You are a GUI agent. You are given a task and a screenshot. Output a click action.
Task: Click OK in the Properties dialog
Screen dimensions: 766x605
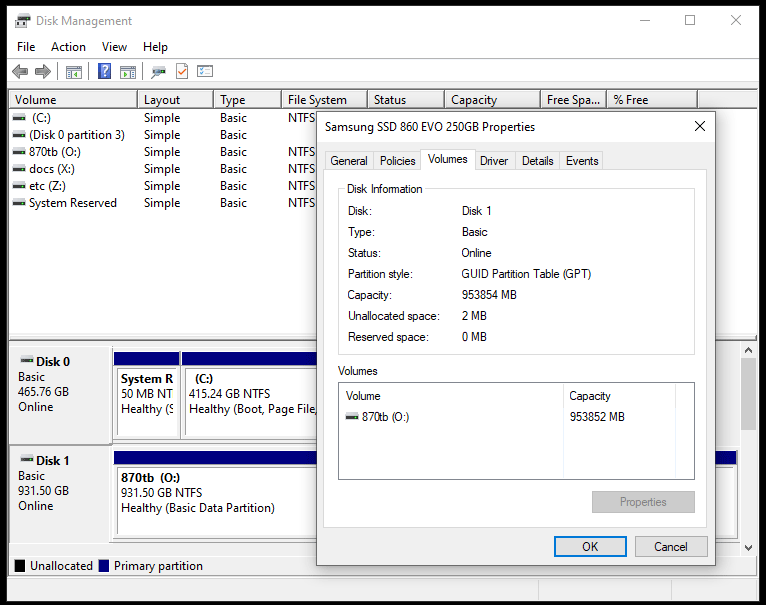click(x=590, y=546)
